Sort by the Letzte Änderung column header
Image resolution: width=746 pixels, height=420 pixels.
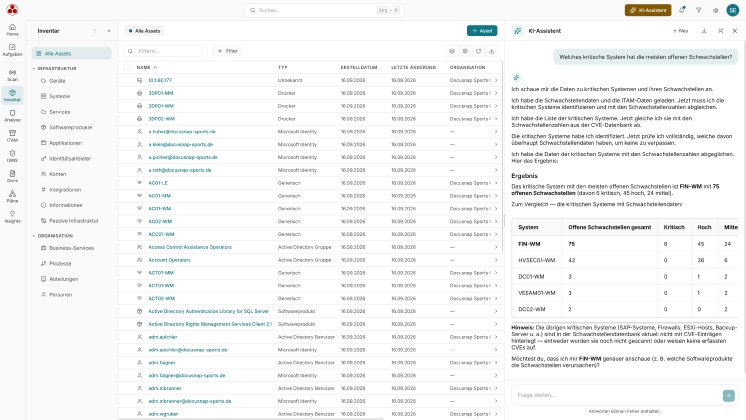[413, 68]
